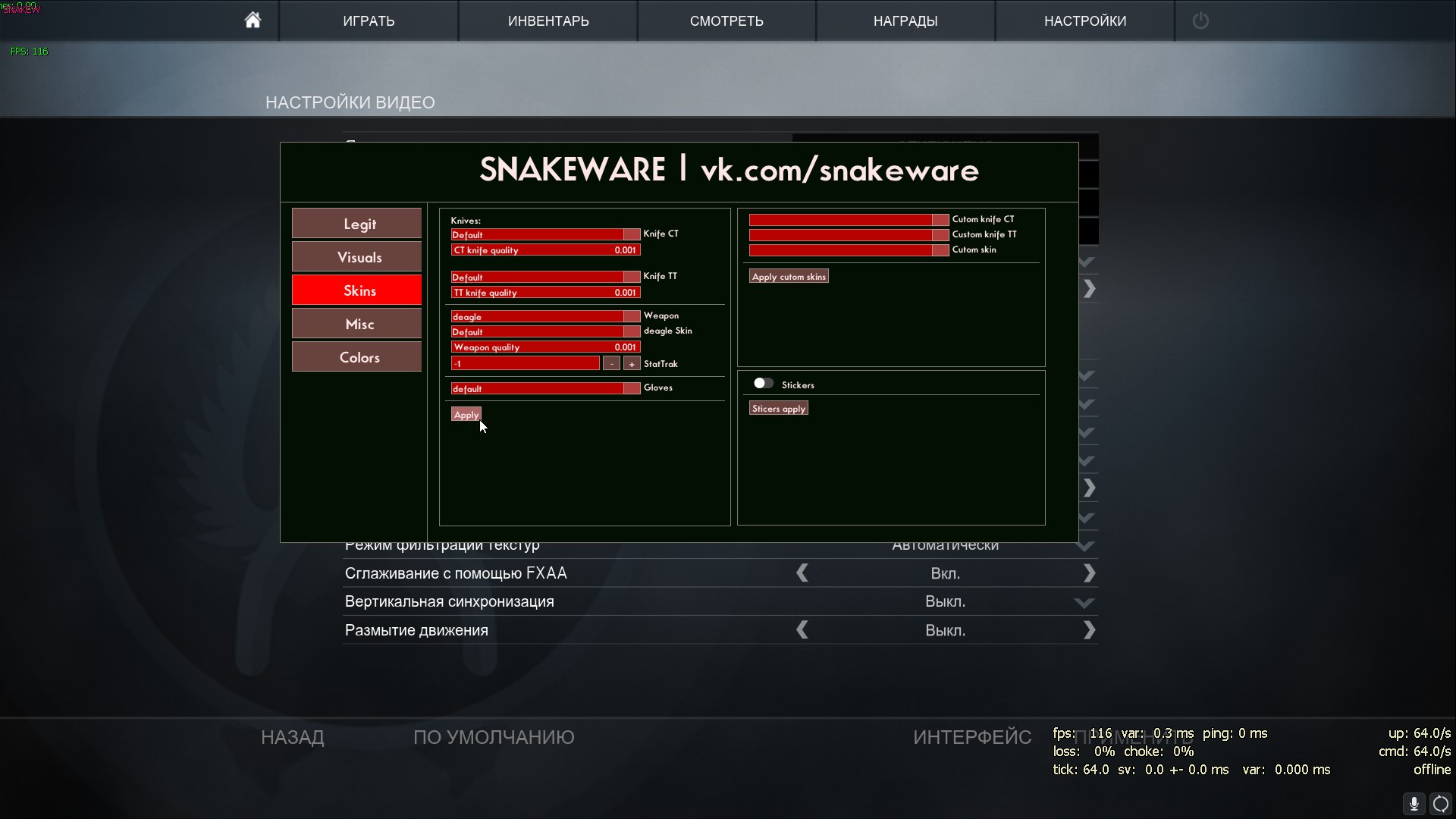Open the НАСТРОЙКИ menu
Screen dimensions: 1456x819
pyautogui.click(x=1085, y=21)
